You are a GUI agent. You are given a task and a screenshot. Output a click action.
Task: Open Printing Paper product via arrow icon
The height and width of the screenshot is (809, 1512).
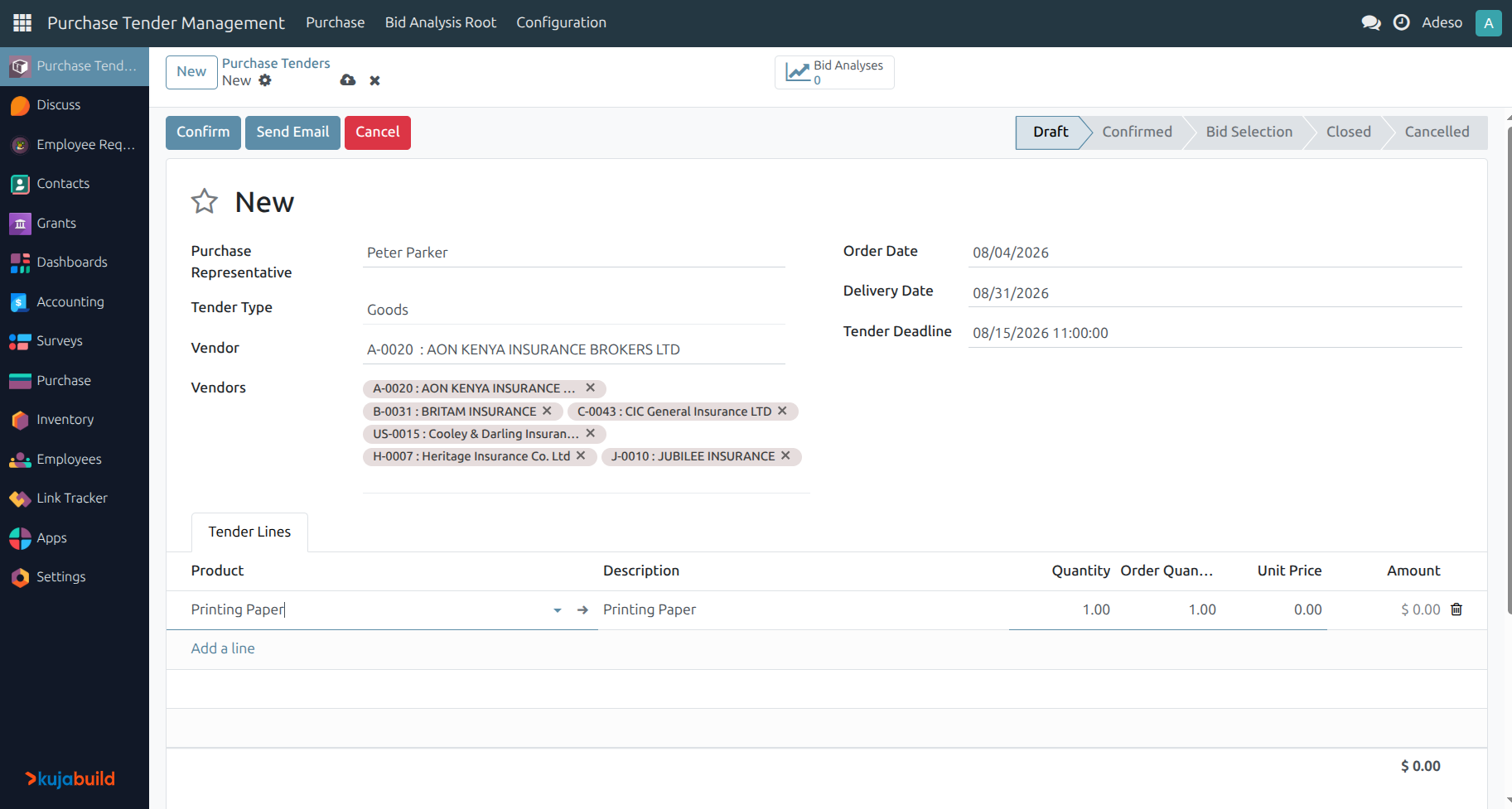(583, 609)
